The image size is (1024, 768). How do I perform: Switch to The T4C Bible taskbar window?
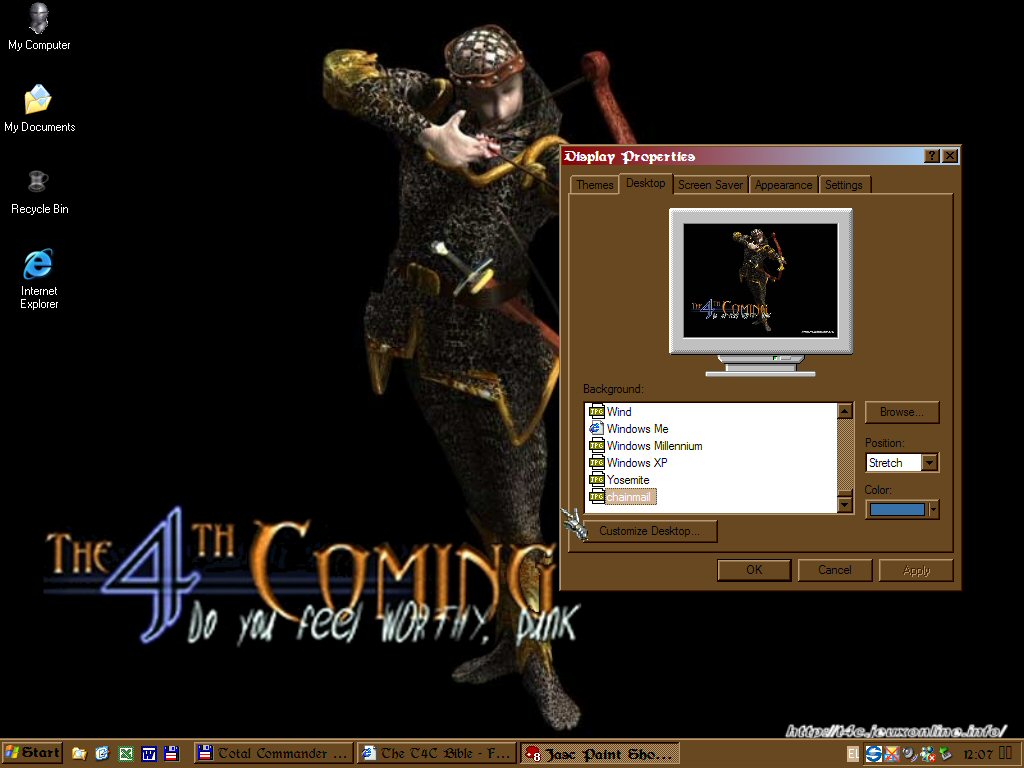(436, 753)
